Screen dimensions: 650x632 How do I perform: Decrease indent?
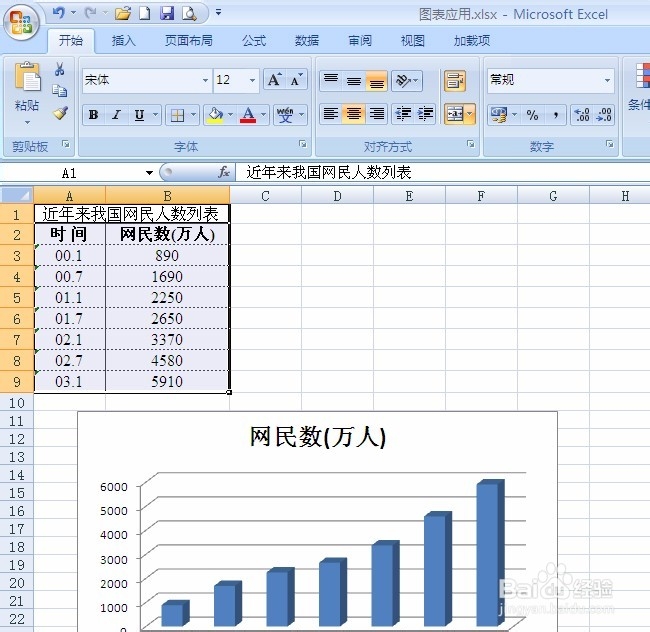point(403,114)
